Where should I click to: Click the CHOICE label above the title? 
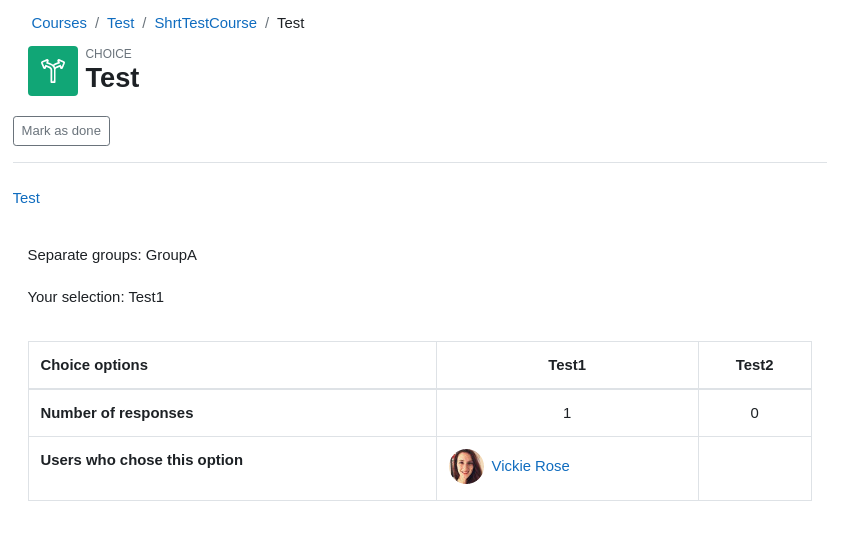click(x=108, y=54)
